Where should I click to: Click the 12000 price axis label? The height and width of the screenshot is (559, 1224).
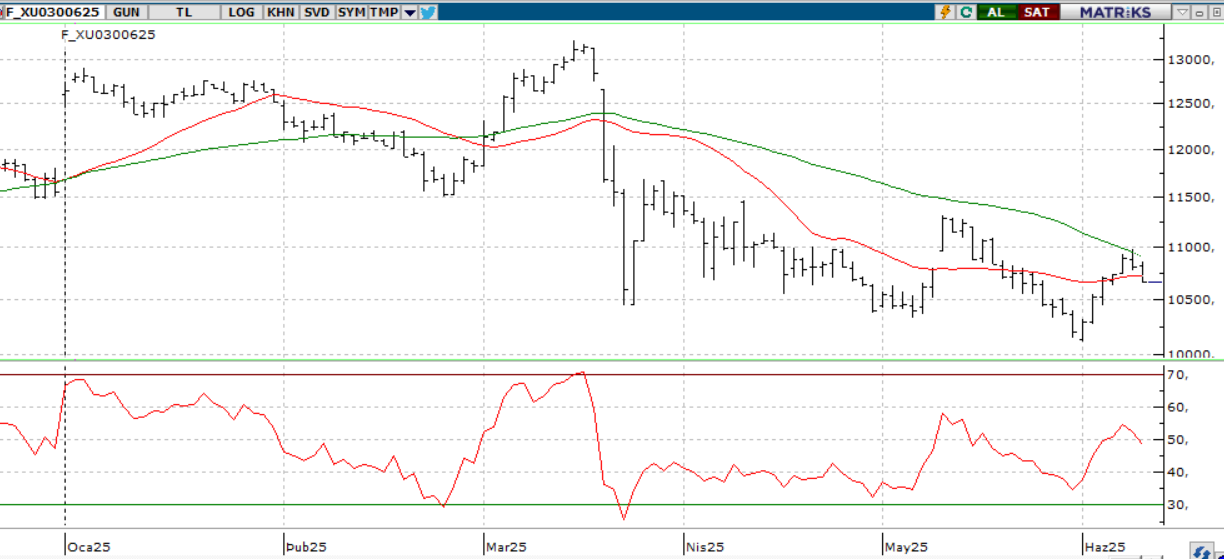(1191, 150)
